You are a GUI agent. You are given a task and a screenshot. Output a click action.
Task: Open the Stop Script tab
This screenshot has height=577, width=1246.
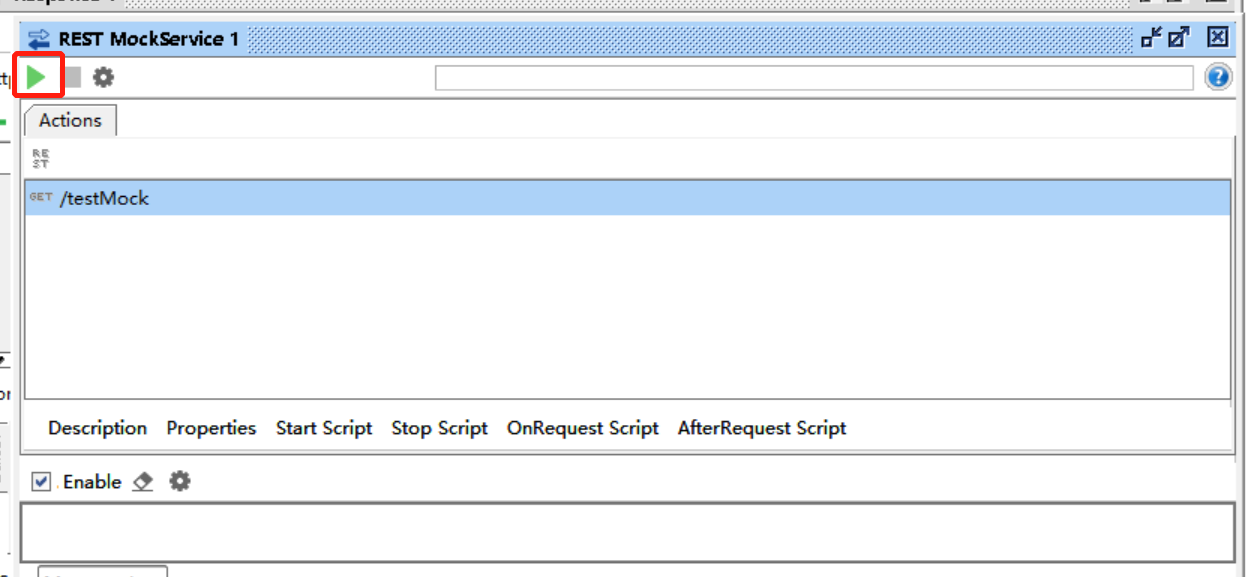[x=439, y=428]
